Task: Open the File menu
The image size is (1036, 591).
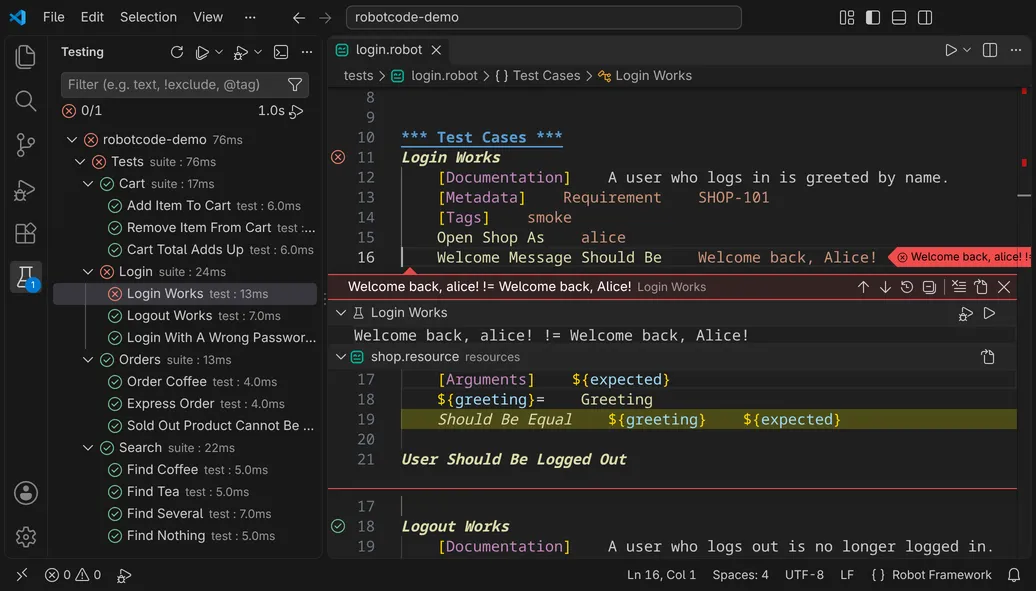Action: tap(54, 17)
